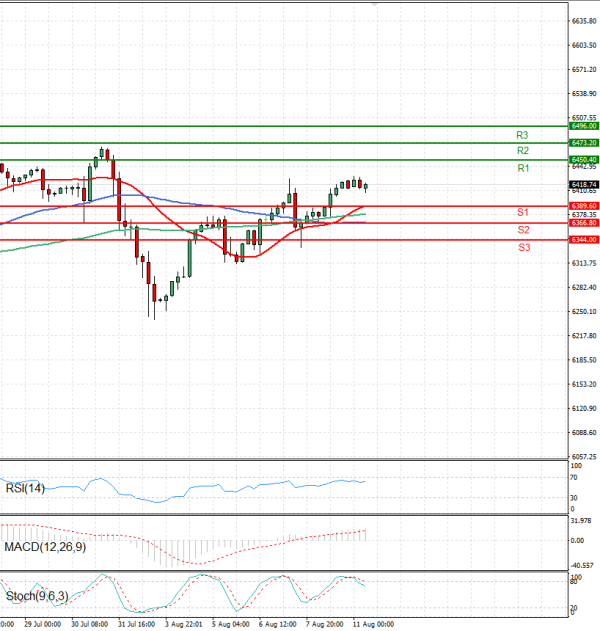This screenshot has height=631, width=600.
Task: Select the 6450.40 green price tag
Action: pos(584,160)
